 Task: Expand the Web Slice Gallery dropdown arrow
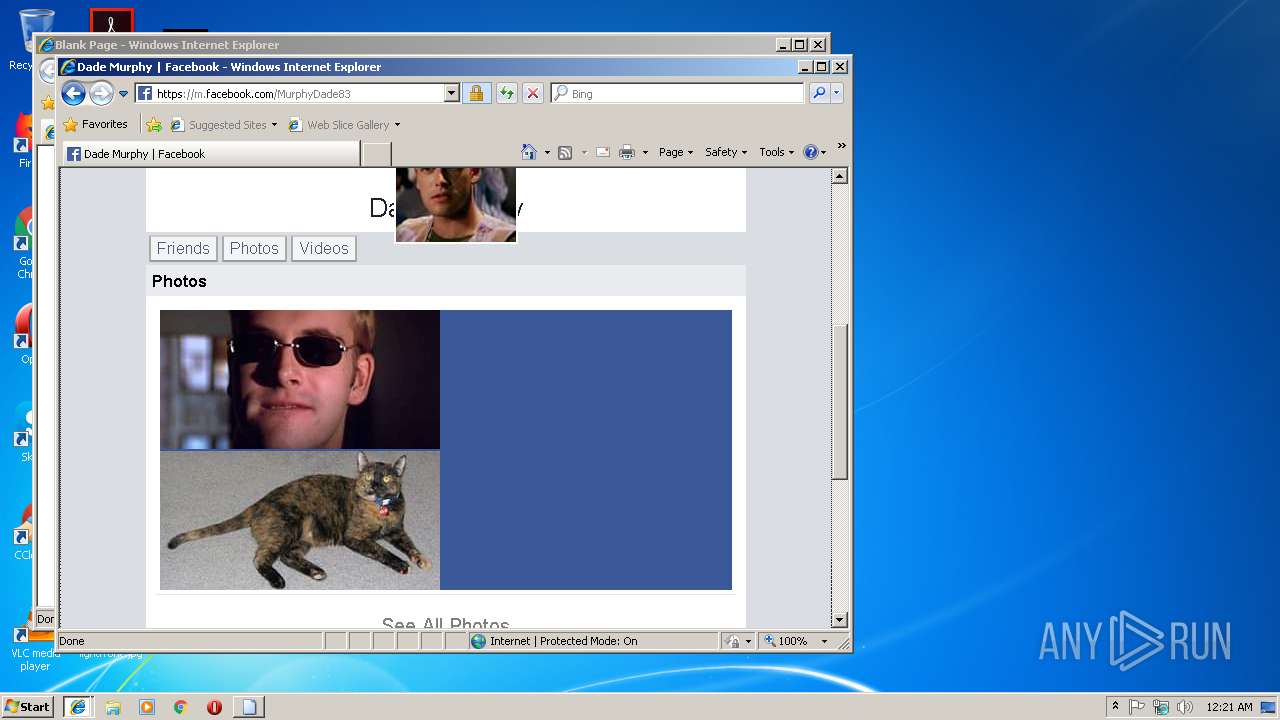(x=397, y=125)
